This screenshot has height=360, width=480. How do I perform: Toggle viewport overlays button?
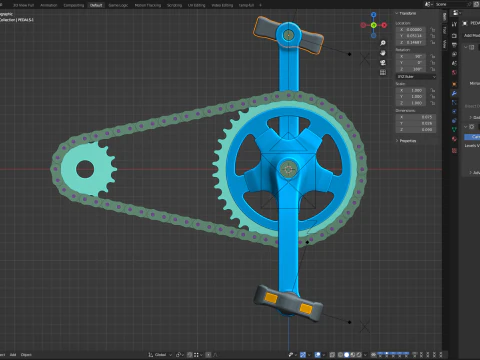(x=318, y=355)
